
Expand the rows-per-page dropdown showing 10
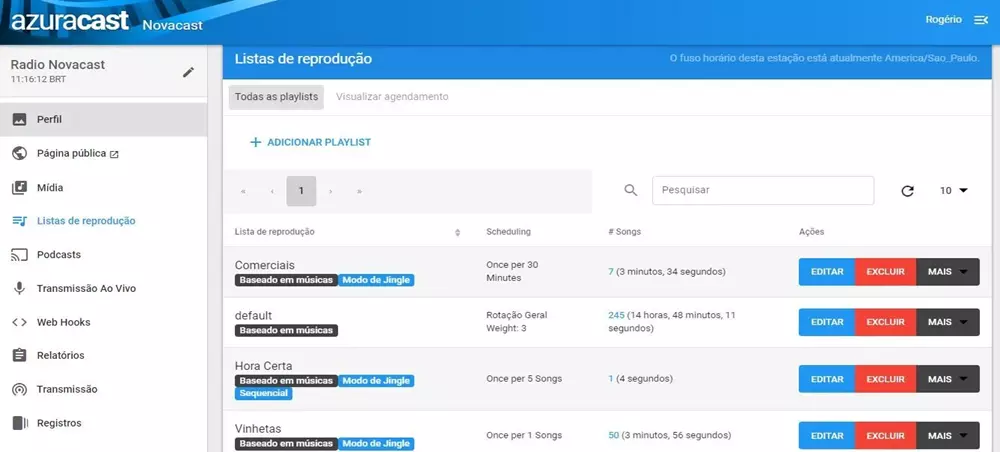954,191
